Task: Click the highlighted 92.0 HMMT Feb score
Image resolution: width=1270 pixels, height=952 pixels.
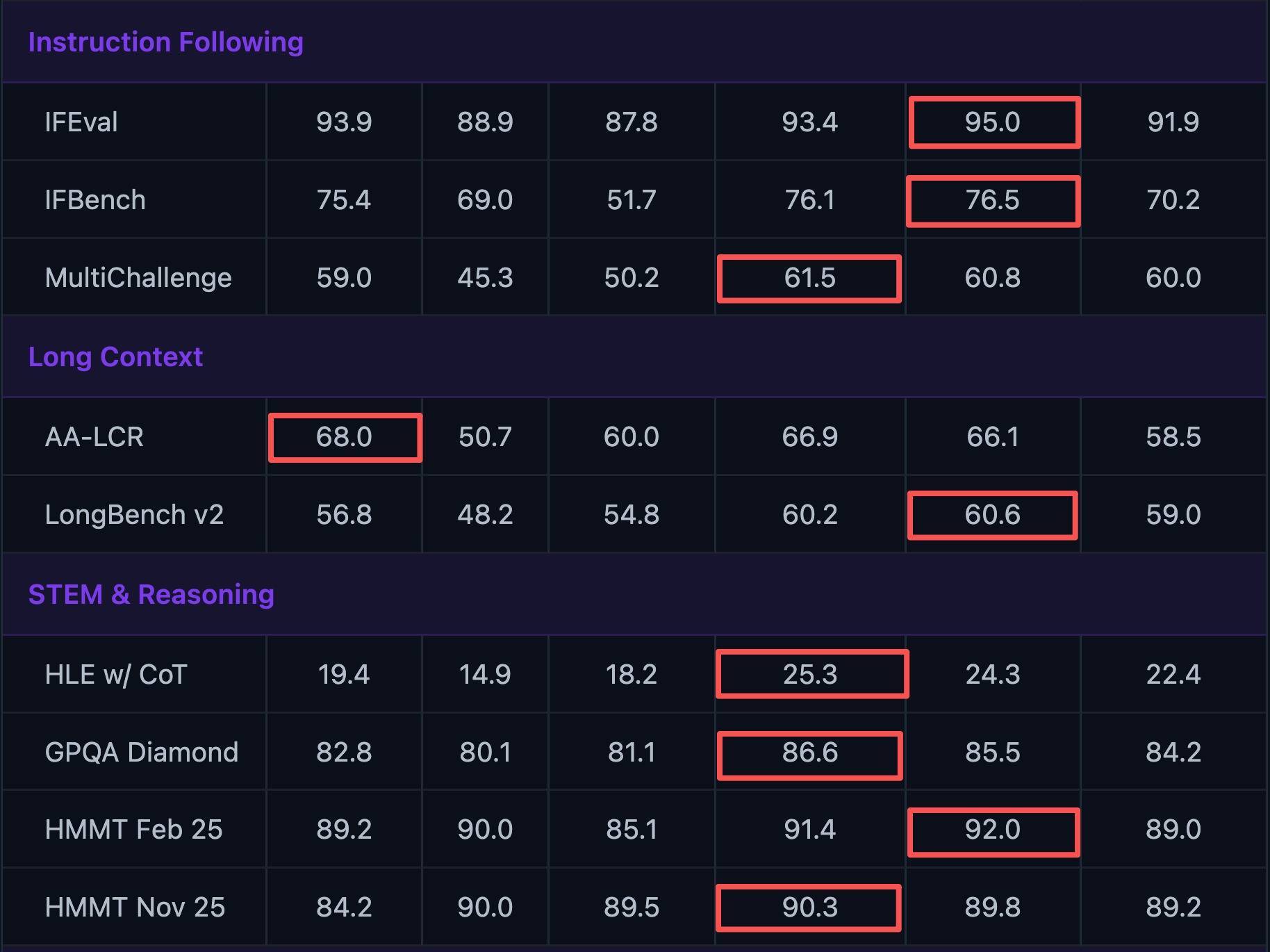Action: pyautogui.click(x=993, y=830)
